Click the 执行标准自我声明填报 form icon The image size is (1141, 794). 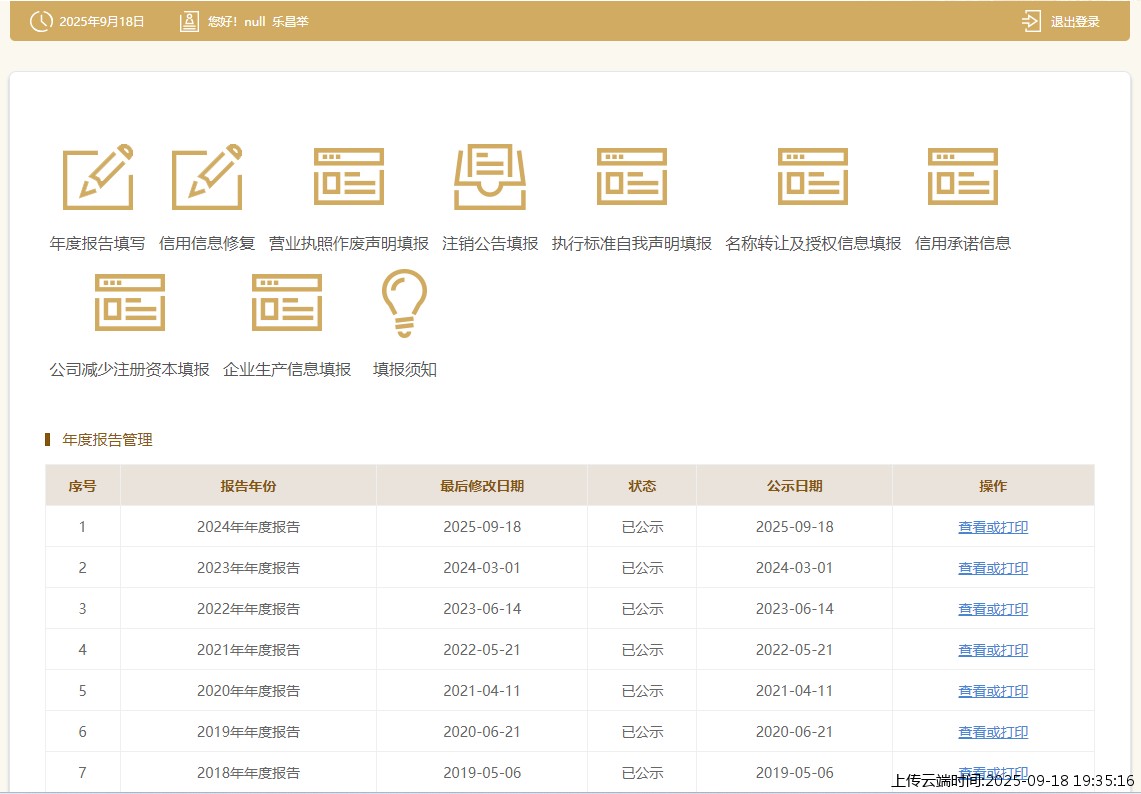click(632, 177)
